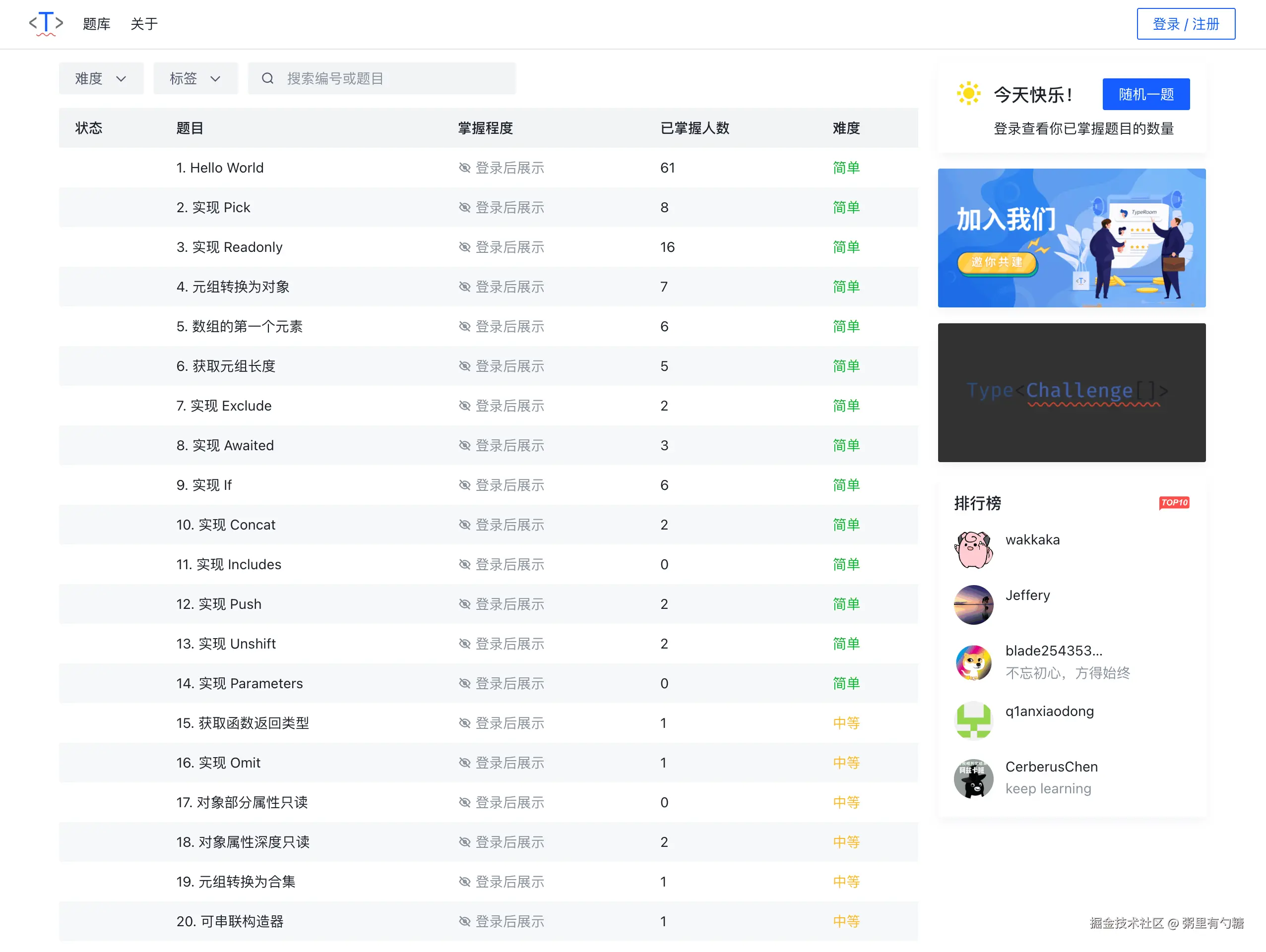The height and width of the screenshot is (952, 1266).
Task: Open the 难度 difficulty dropdown
Action: (x=101, y=78)
